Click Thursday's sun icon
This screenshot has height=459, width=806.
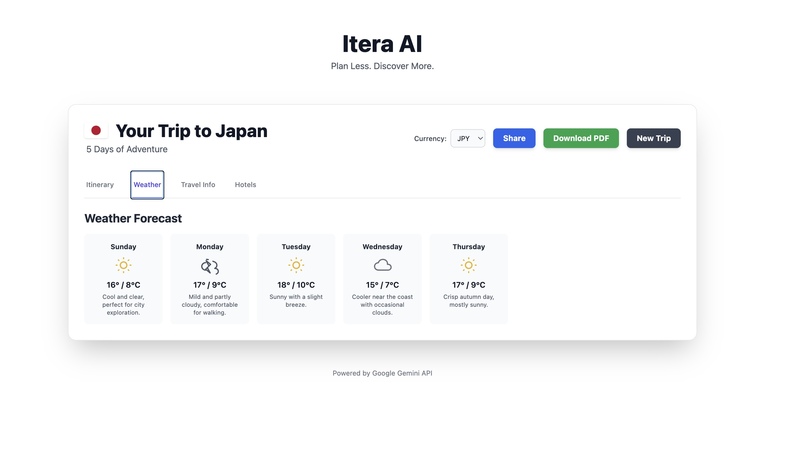(x=468, y=265)
